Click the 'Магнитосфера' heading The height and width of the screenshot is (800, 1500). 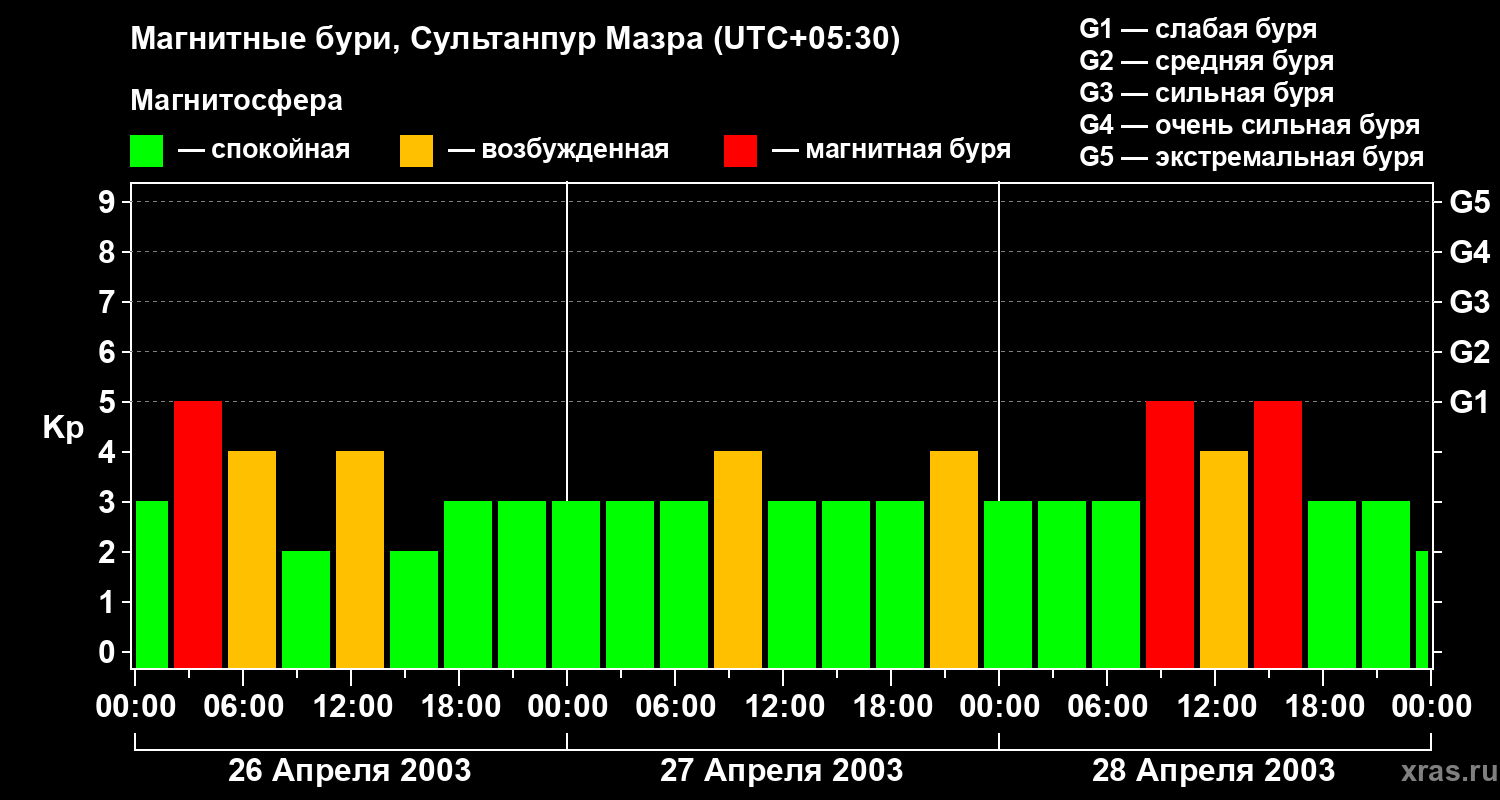pyautogui.click(x=237, y=101)
